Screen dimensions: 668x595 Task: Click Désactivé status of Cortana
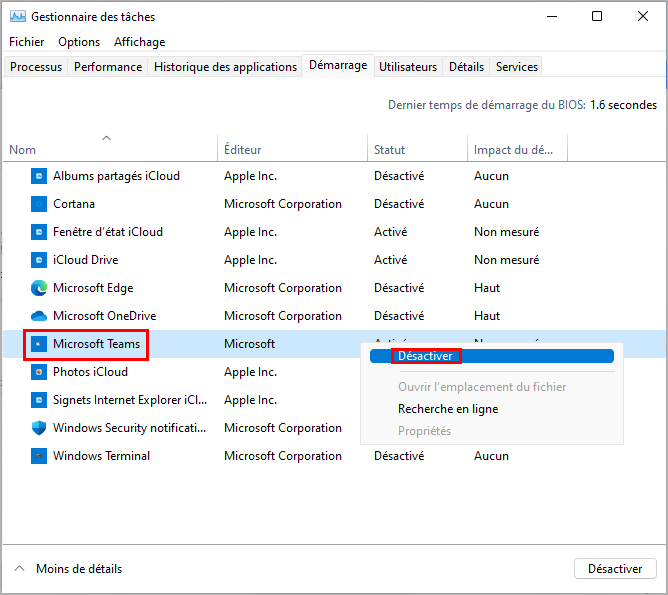(x=399, y=204)
